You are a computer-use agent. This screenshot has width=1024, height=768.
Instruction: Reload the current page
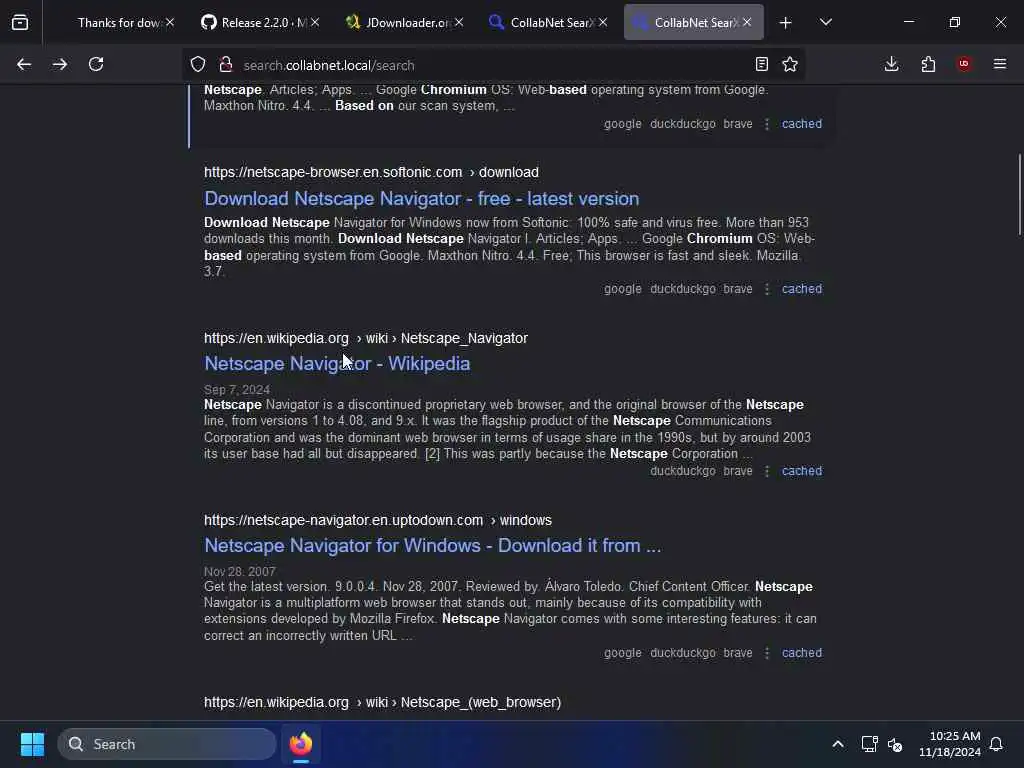click(96, 64)
